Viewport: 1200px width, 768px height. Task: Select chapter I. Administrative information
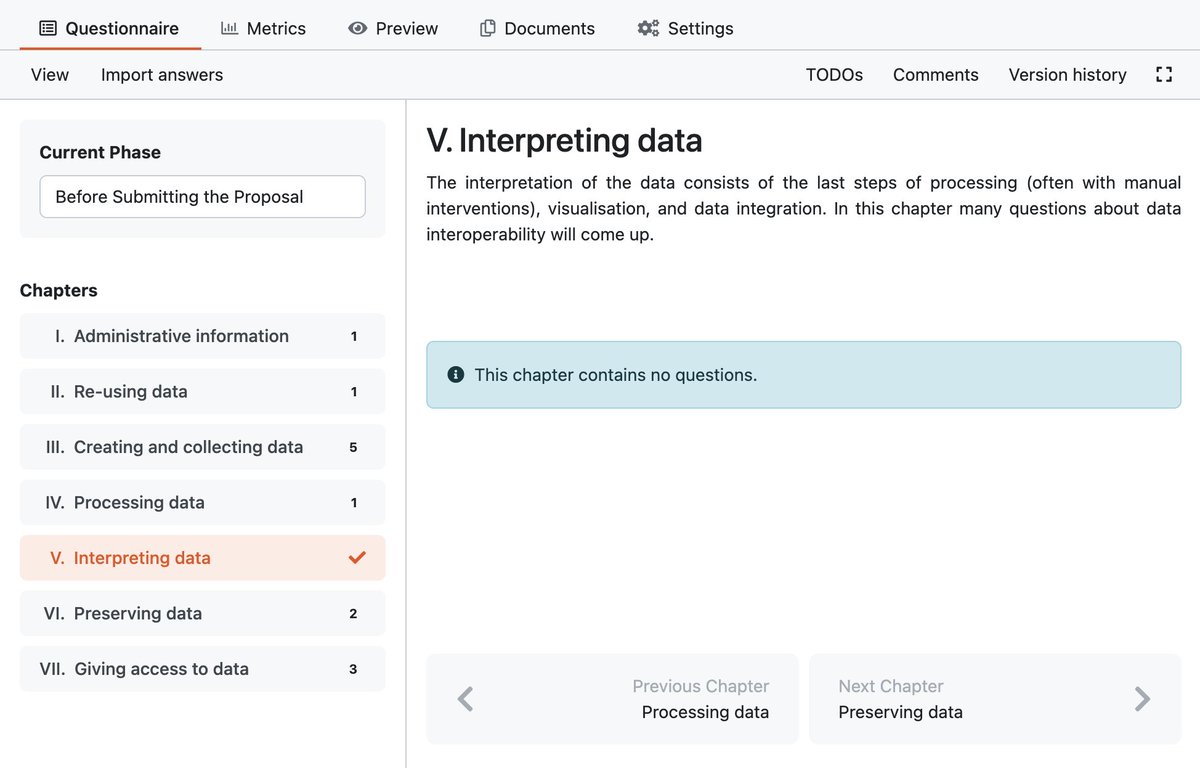click(x=181, y=336)
